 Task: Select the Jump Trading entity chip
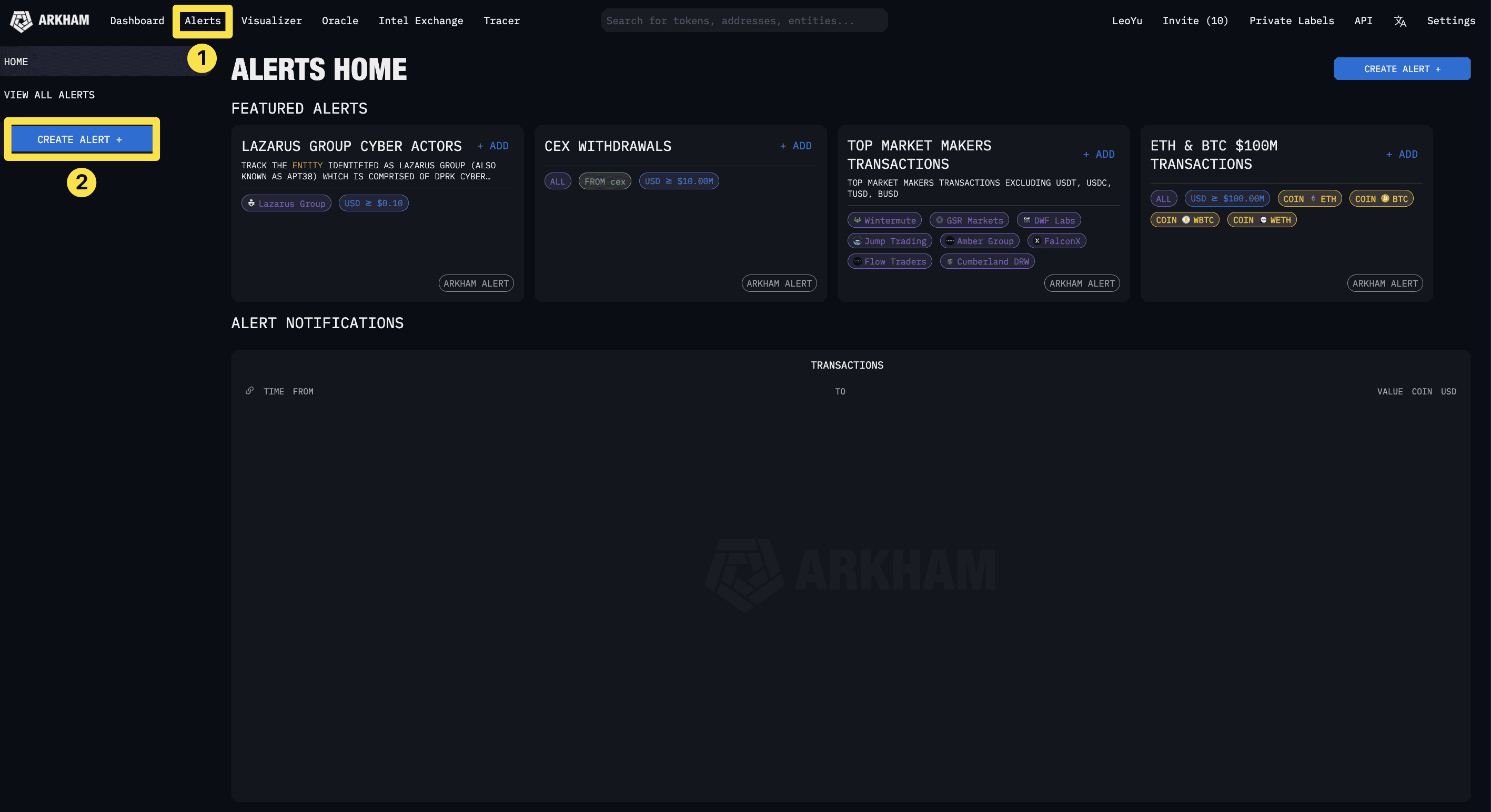tap(890, 241)
